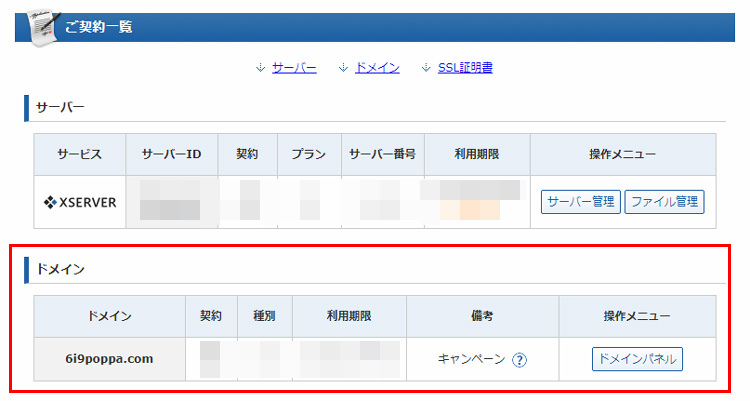
Task: Click the campaign help question mark icon
Action: [x=519, y=360]
